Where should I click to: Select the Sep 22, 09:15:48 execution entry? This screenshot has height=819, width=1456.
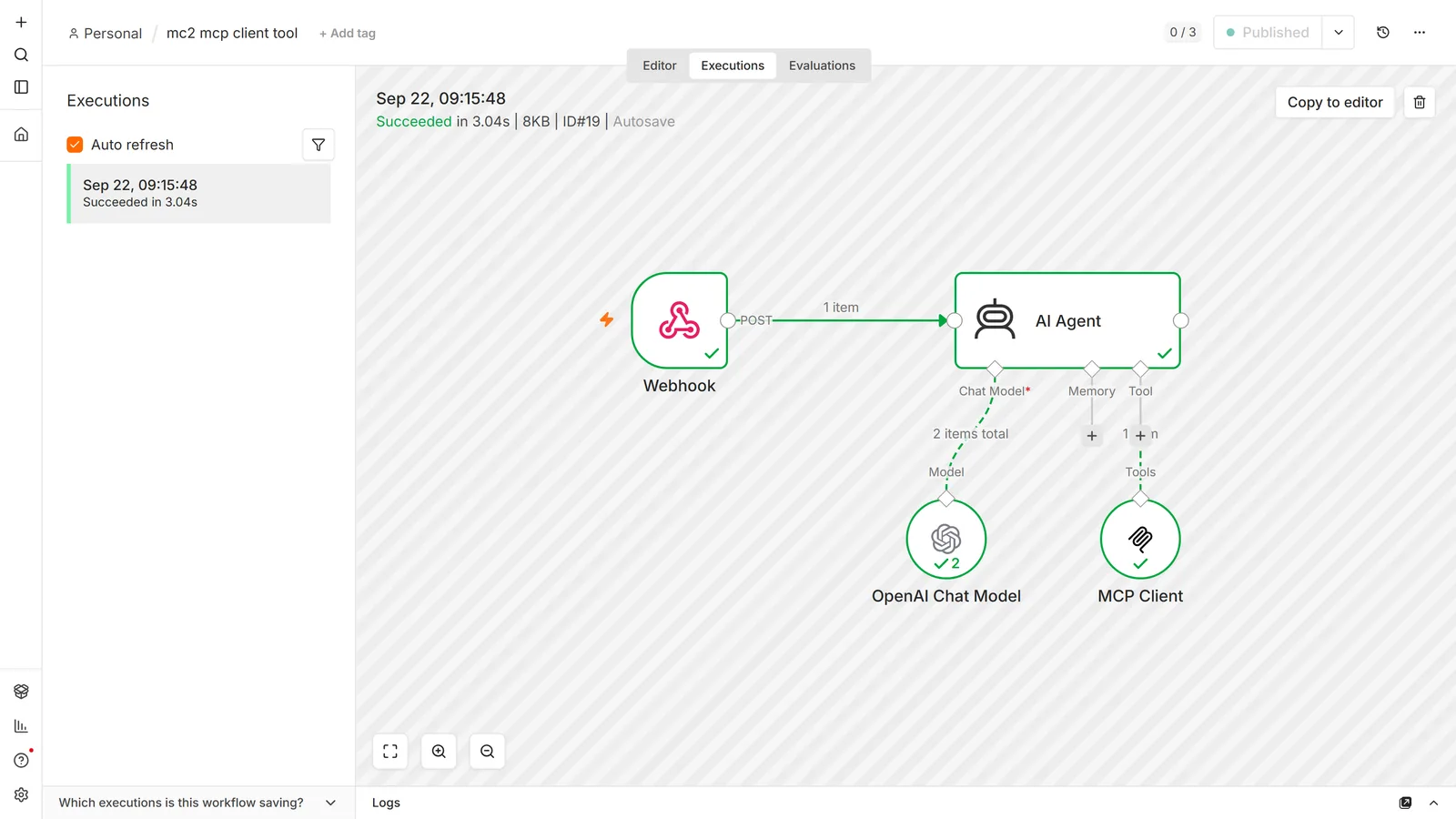pyautogui.click(x=199, y=194)
